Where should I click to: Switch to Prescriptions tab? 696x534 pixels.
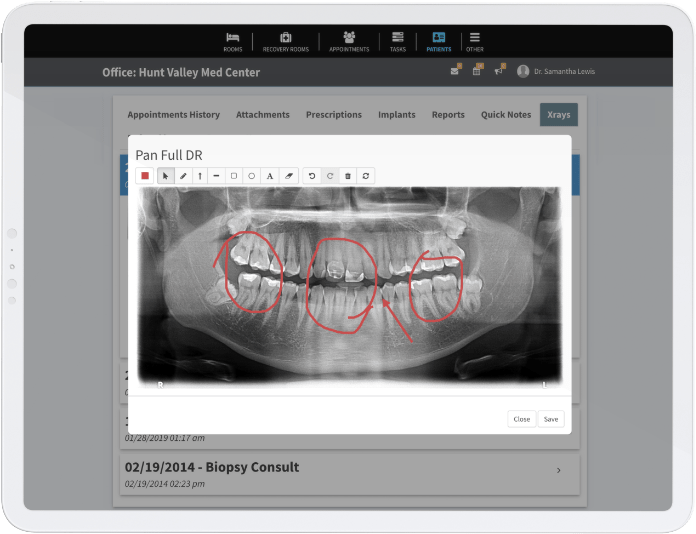click(334, 115)
